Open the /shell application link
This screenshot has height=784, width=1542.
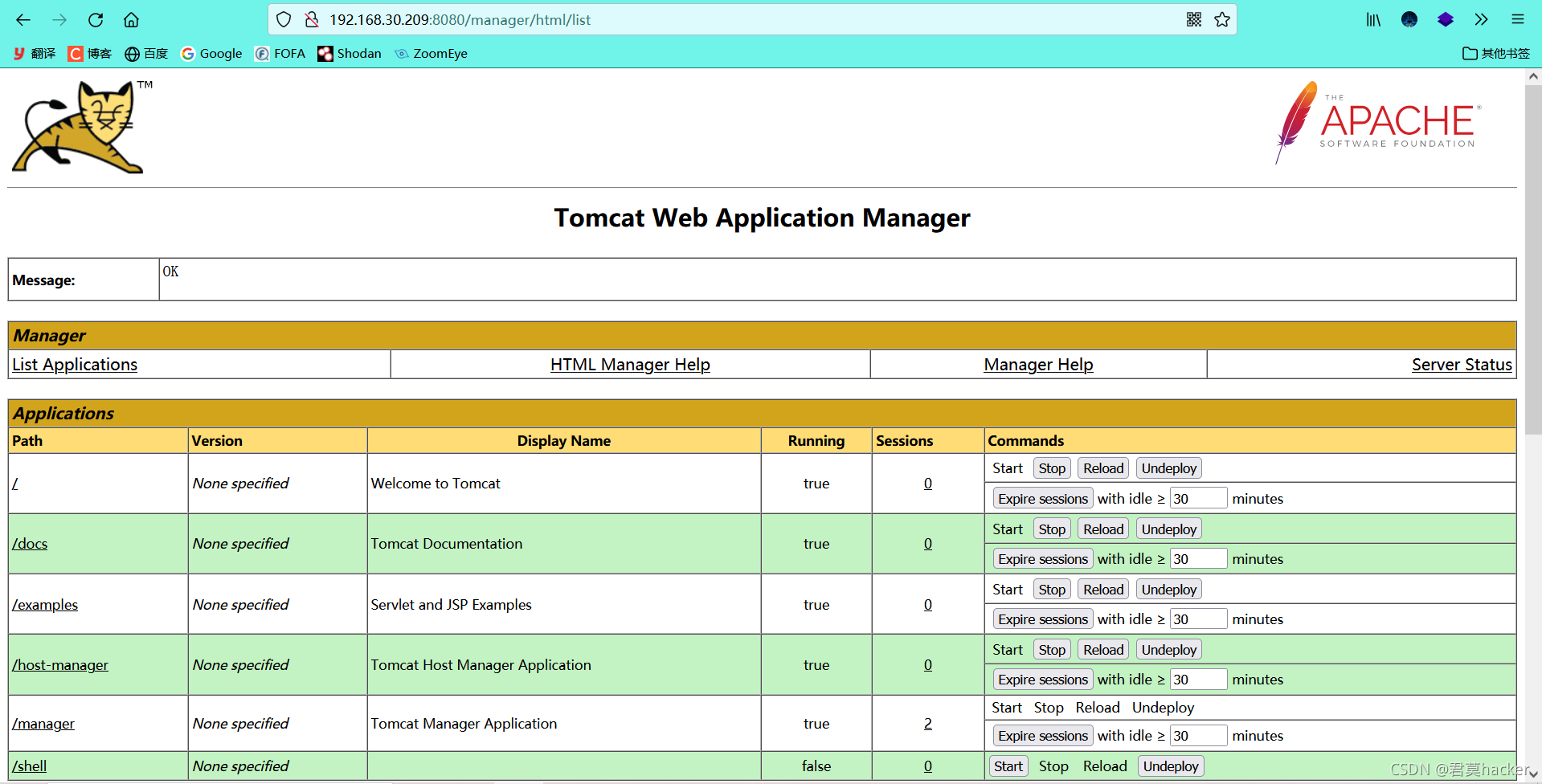tap(30, 766)
